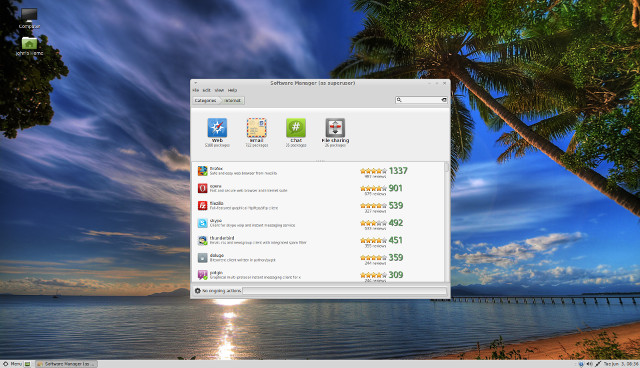
Task: Click the 901 score for Opera
Action: [396, 188]
